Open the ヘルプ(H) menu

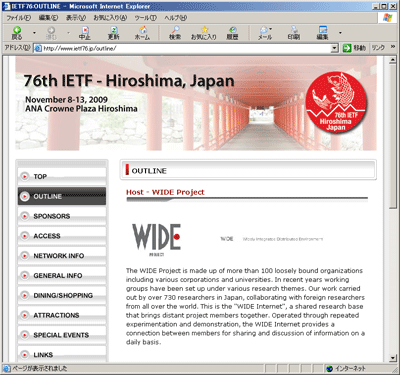click(175, 18)
